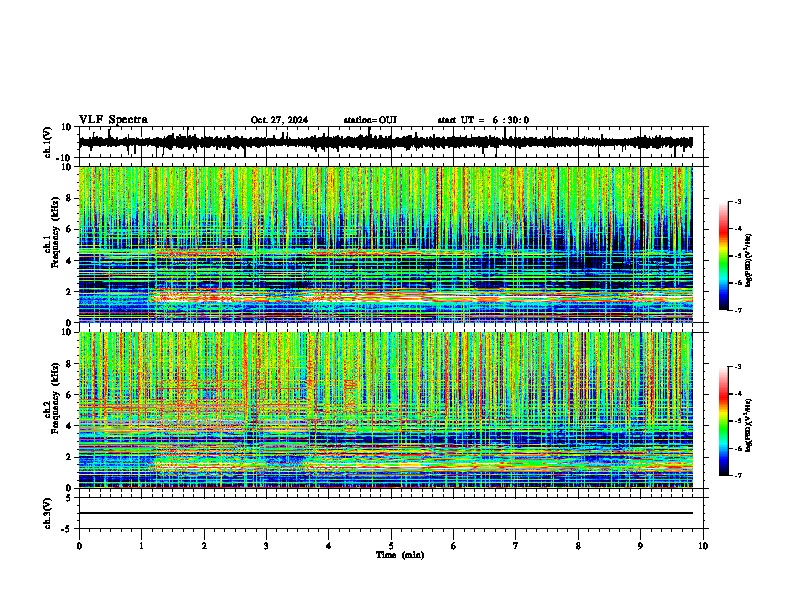This screenshot has height=612, width=792.
Task: Click the "4" kHz tick on ch.2 frequency axis
Action: tap(69, 426)
